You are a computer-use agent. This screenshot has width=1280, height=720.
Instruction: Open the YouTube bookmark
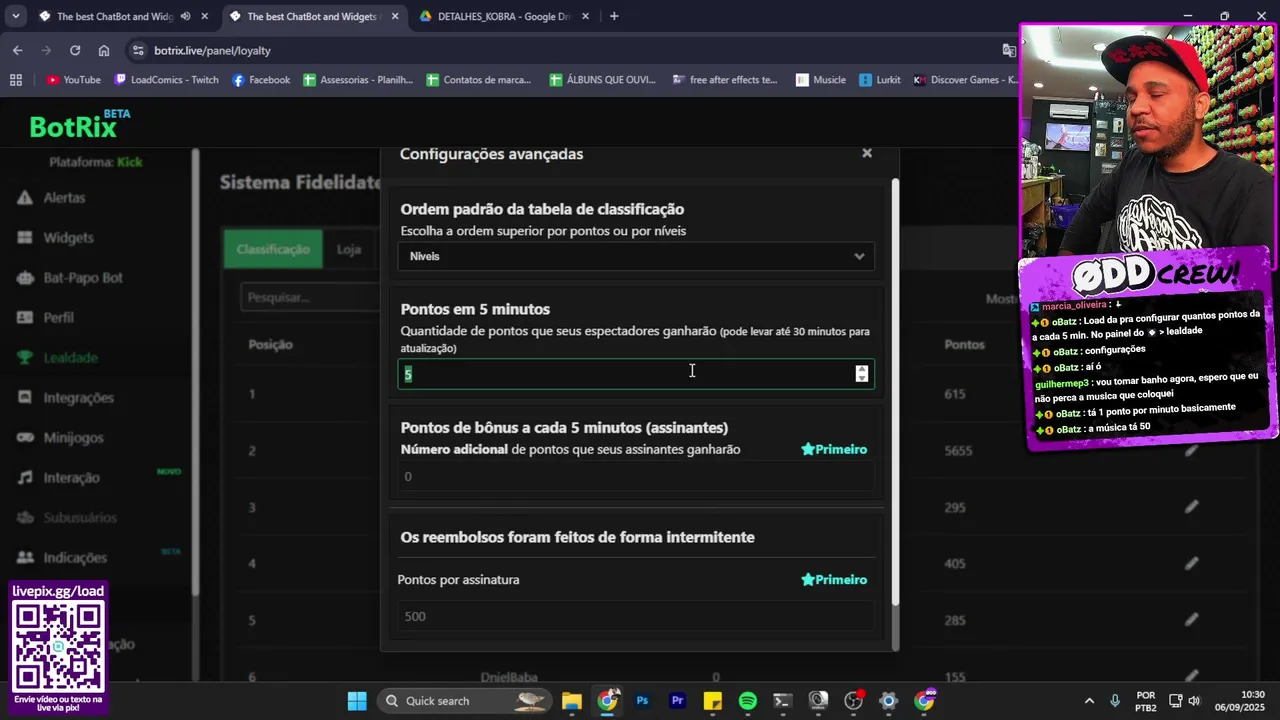coord(74,80)
